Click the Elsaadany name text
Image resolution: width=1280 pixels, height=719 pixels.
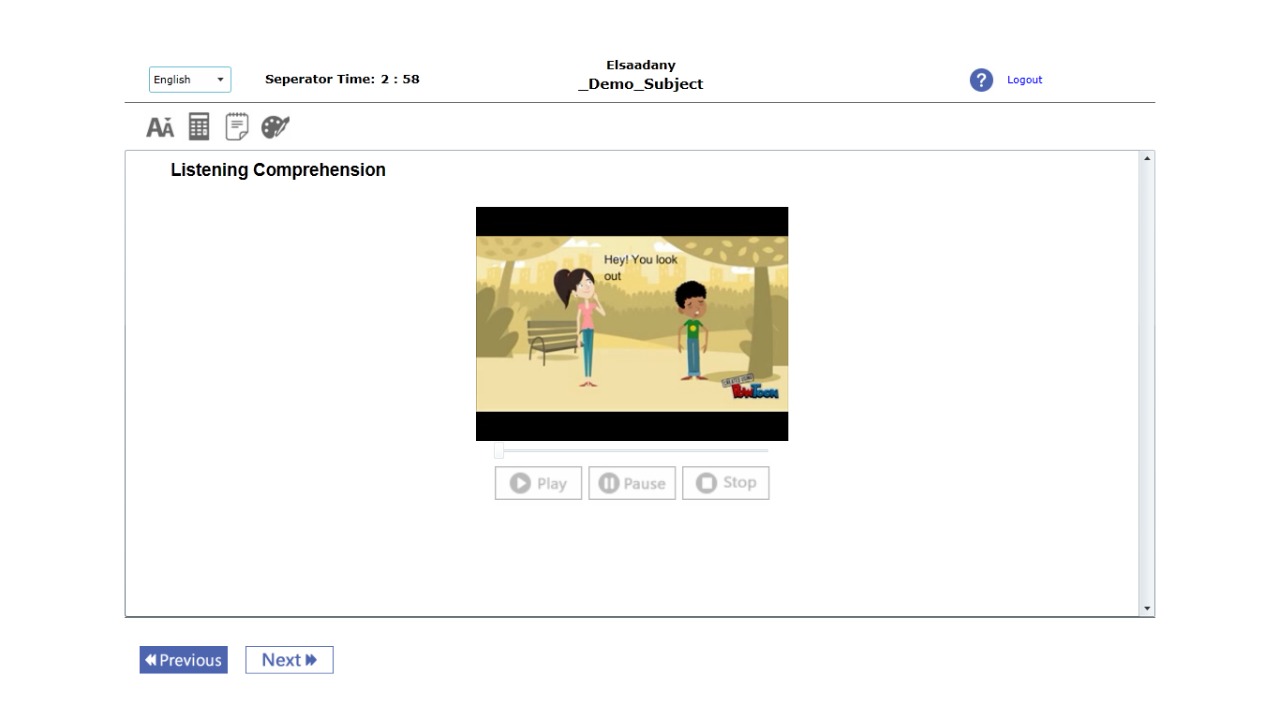(x=641, y=65)
